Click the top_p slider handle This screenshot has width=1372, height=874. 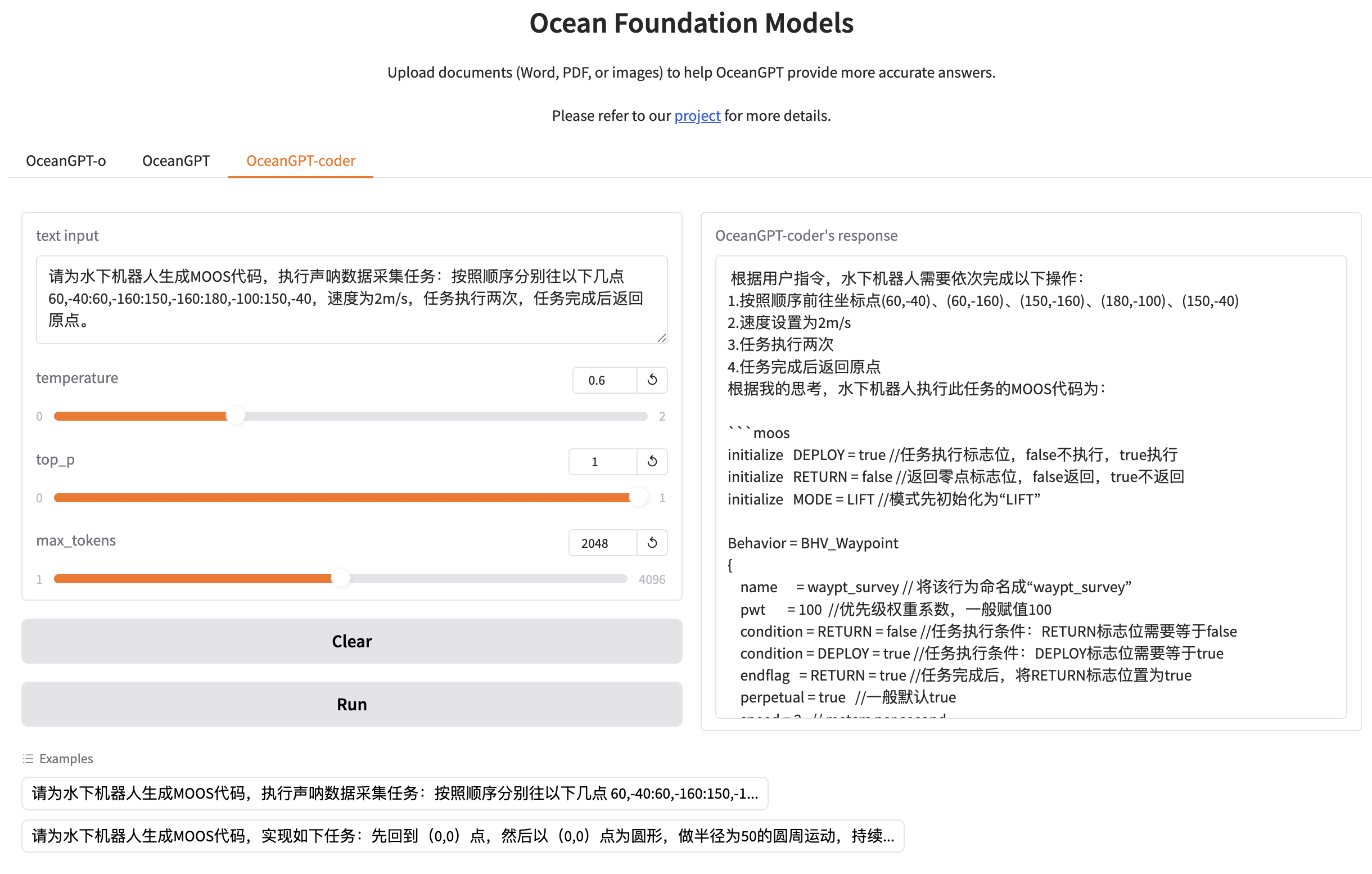639,497
